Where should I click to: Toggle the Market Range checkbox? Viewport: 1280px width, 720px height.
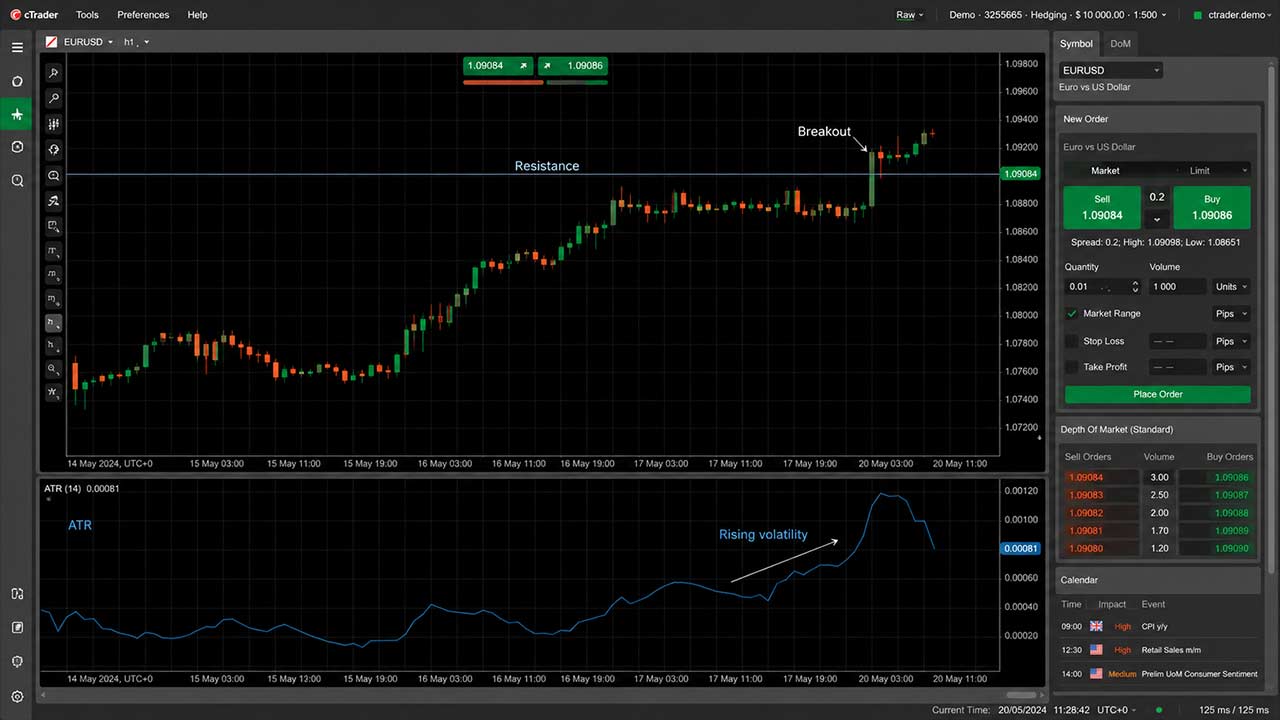[x=1072, y=314]
